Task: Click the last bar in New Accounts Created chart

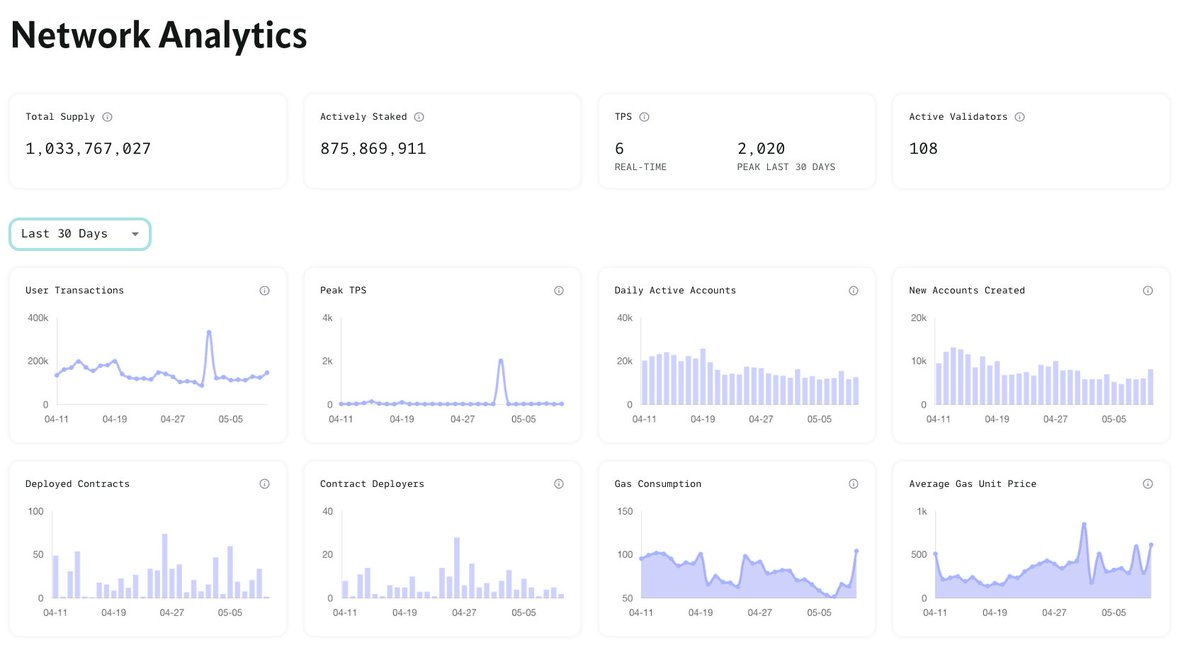Action: [x=1151, y=387]
